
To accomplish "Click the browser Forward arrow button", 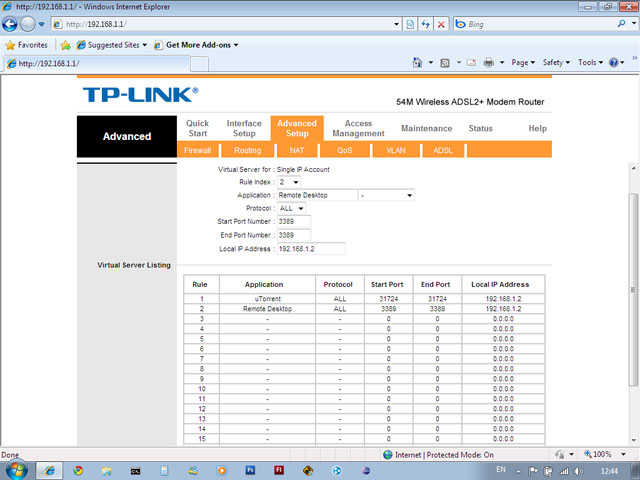I will [x=28, y=24].
